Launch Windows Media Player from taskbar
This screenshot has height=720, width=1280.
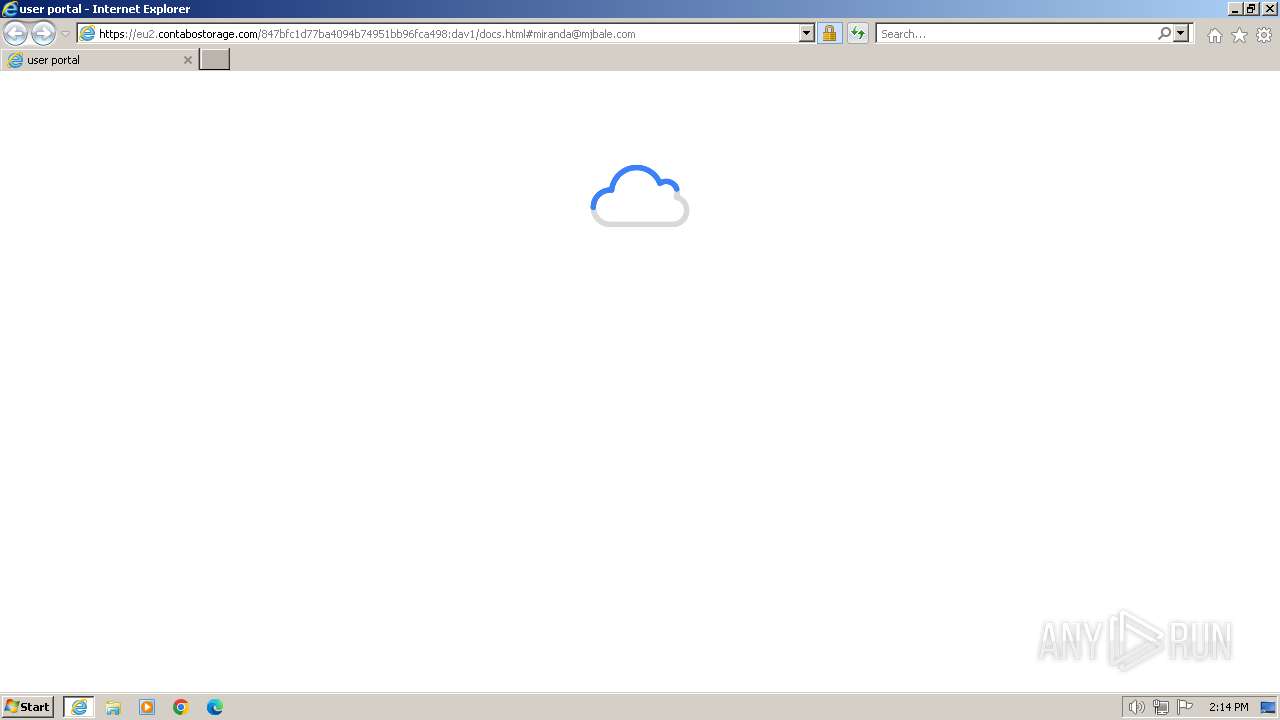tap(147, 707)
